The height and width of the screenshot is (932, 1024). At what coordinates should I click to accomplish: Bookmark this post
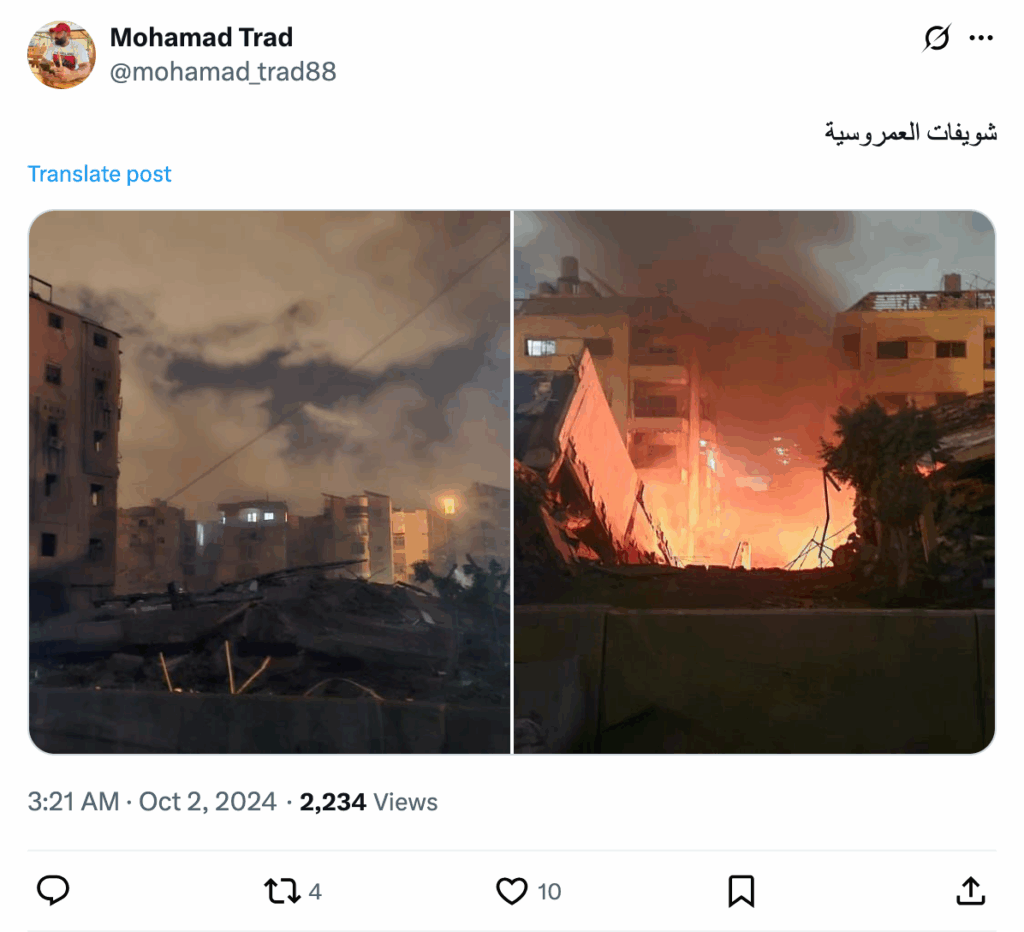pos(741,891)
